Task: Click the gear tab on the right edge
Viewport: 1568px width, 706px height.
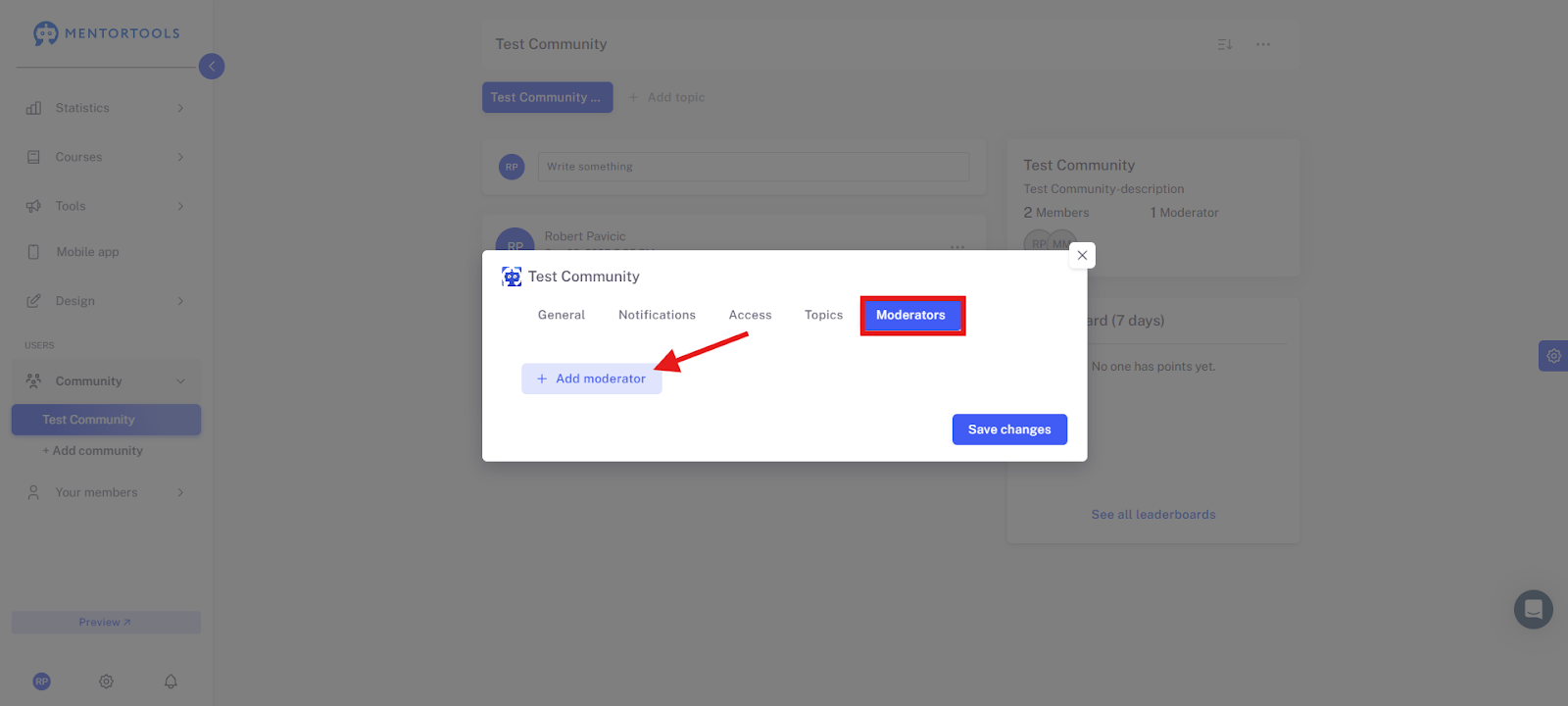Action: tap(1553, 356)
